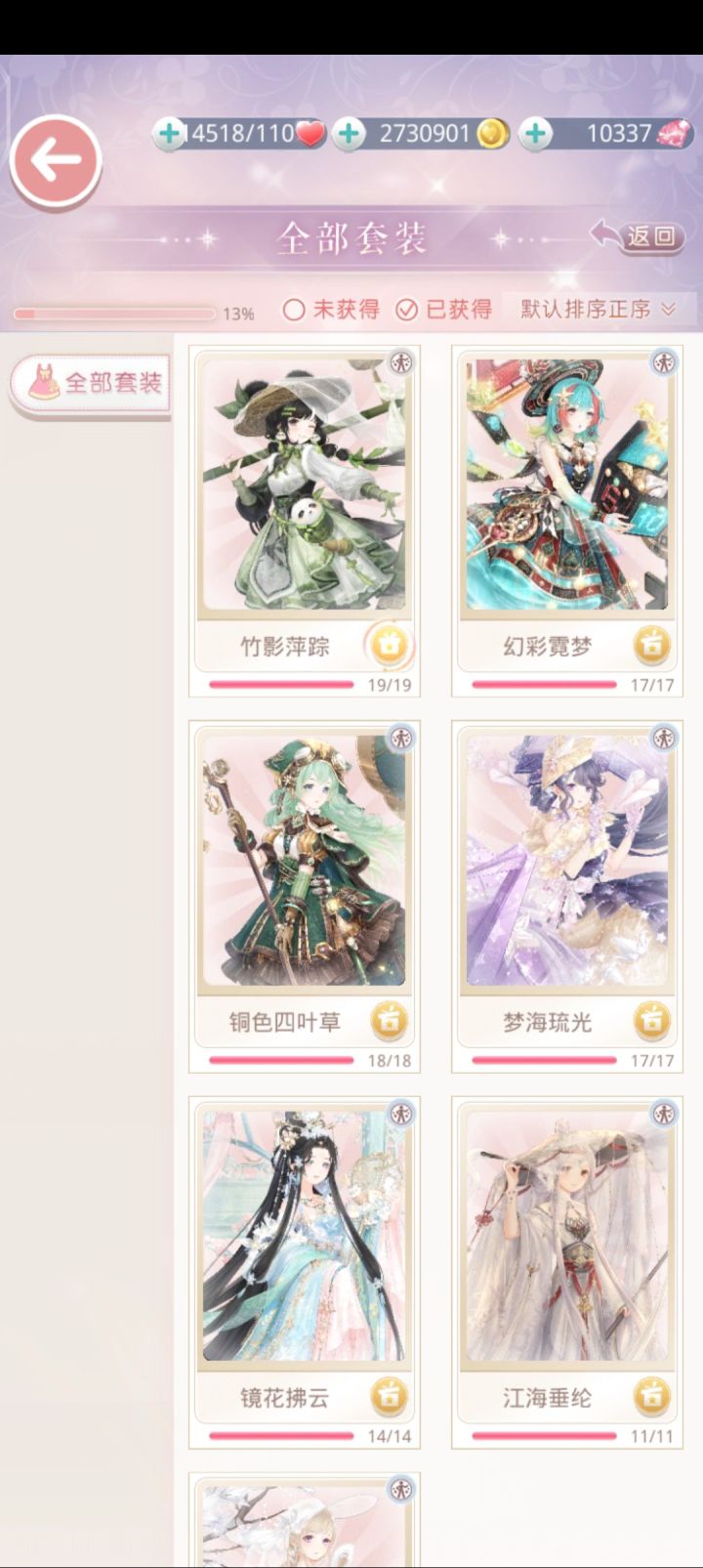Click the hanger icon for 梦海琉光
The width and height of the screenshot is (703, 1568).
pos(652,1021)
